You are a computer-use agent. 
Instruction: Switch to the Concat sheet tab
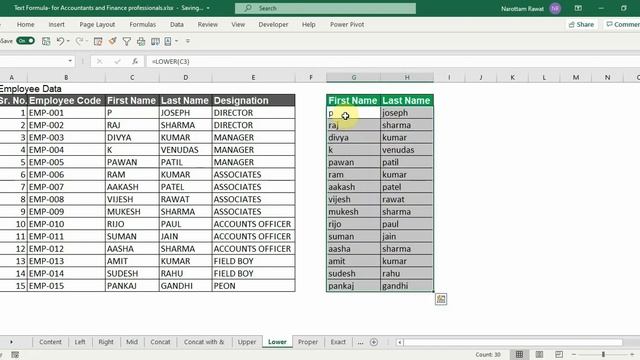[x=160, y=342]
